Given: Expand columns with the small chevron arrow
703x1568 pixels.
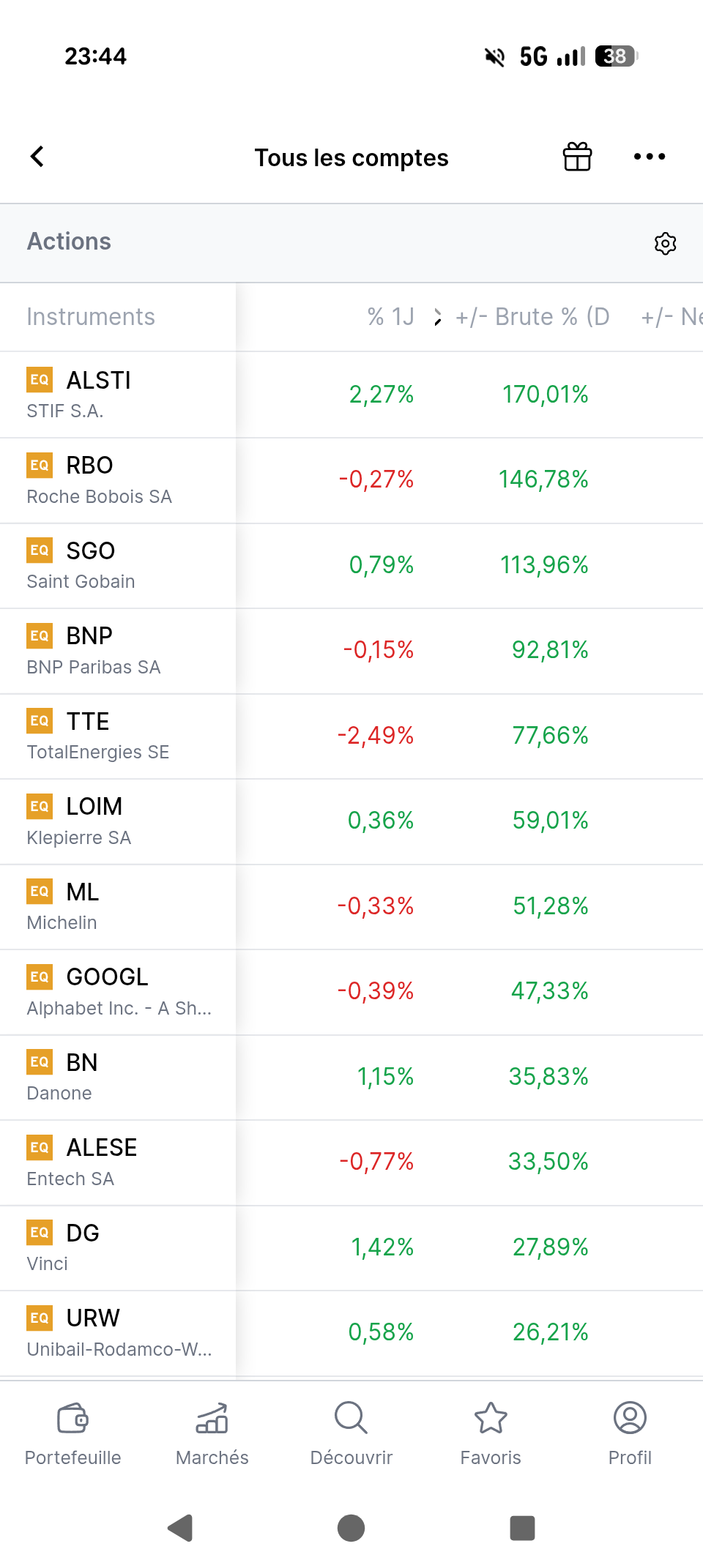Looking at the screenshot, I should (437, 317).
